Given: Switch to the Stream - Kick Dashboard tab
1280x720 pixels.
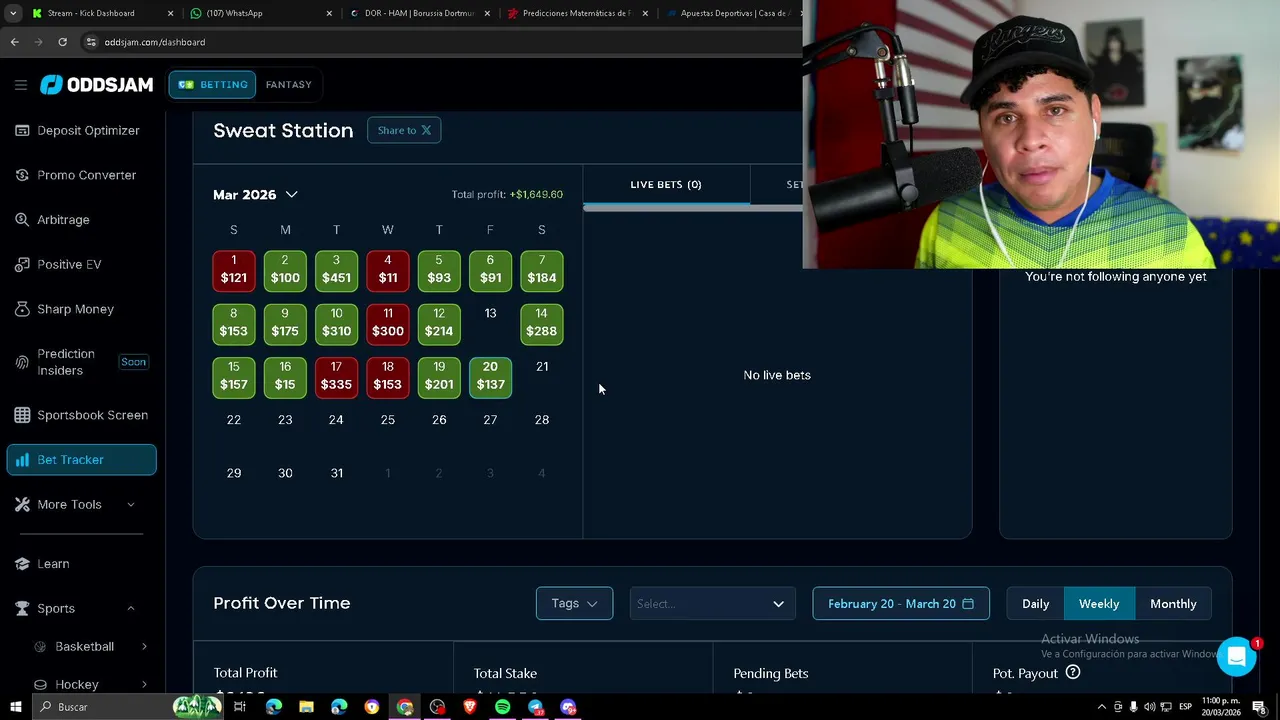Looking at the screenshot, I should (x=101, y=13).
